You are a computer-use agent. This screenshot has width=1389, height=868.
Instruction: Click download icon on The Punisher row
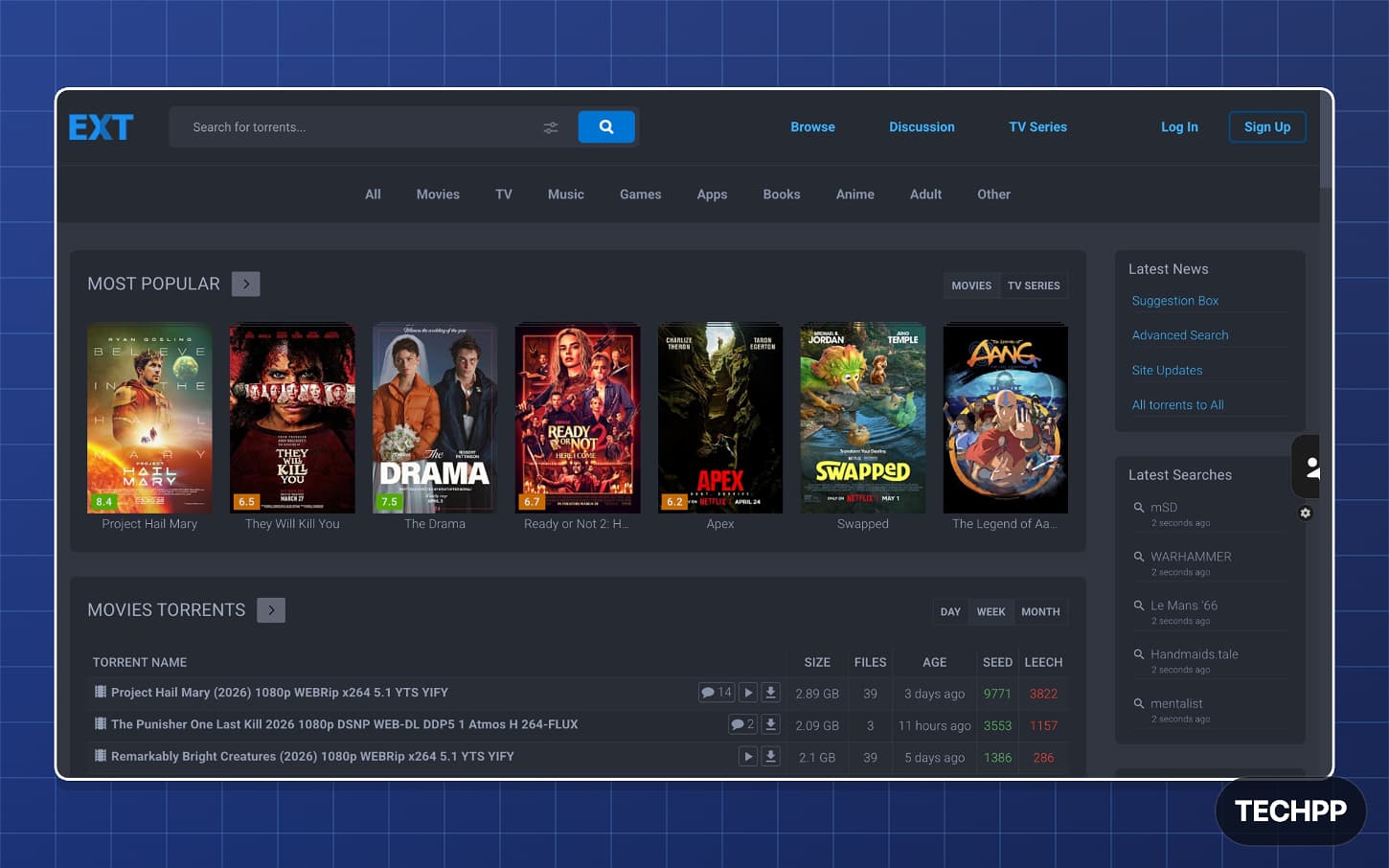click(770, 724)
